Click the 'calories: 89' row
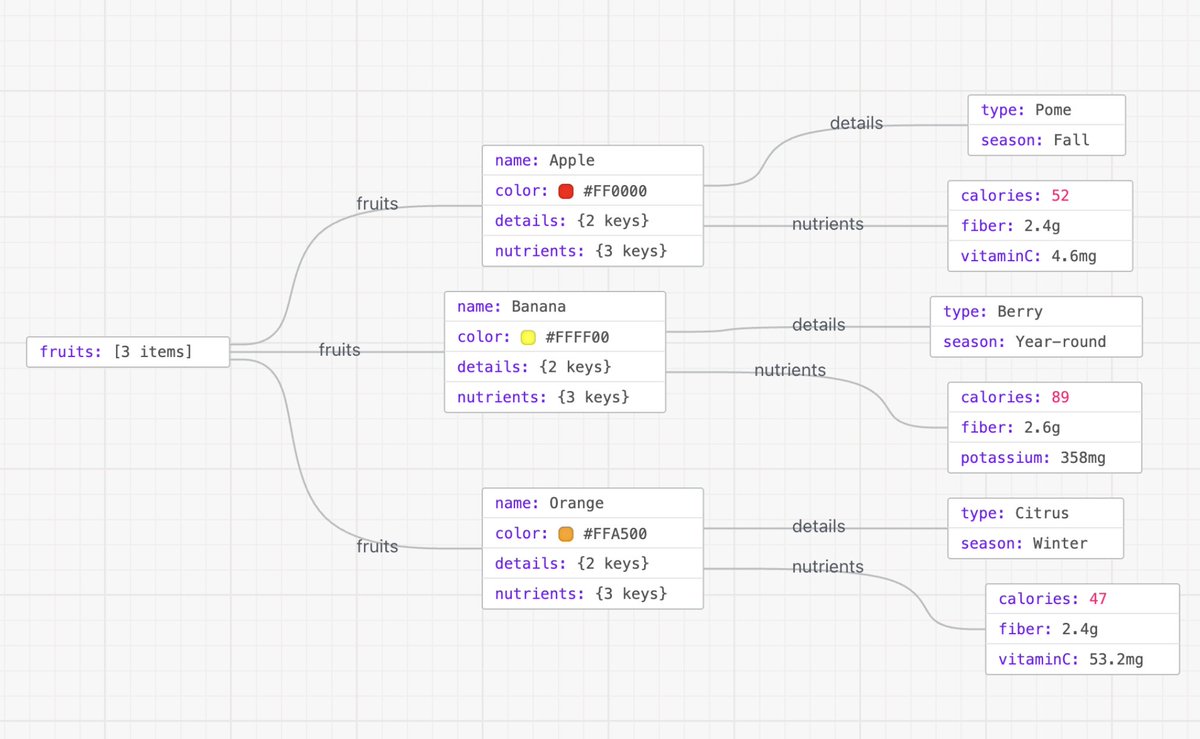The width and height of the screenshot is (1200, 739). point(1045,397)
